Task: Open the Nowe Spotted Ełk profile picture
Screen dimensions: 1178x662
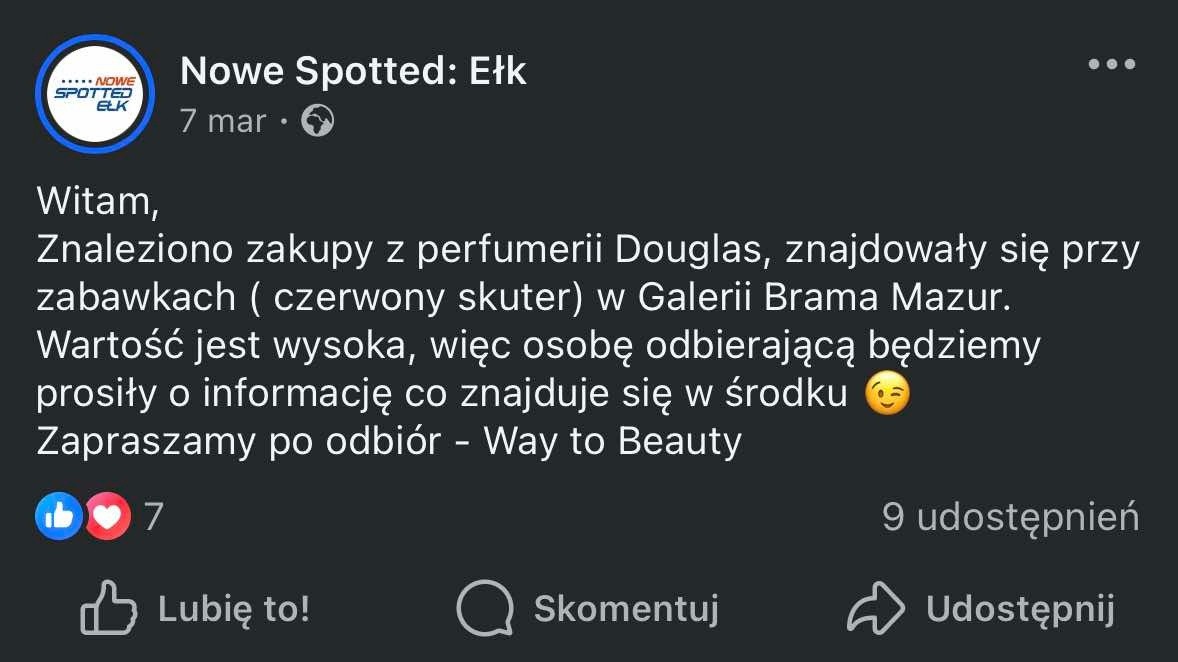Action: tap(95, 94)
